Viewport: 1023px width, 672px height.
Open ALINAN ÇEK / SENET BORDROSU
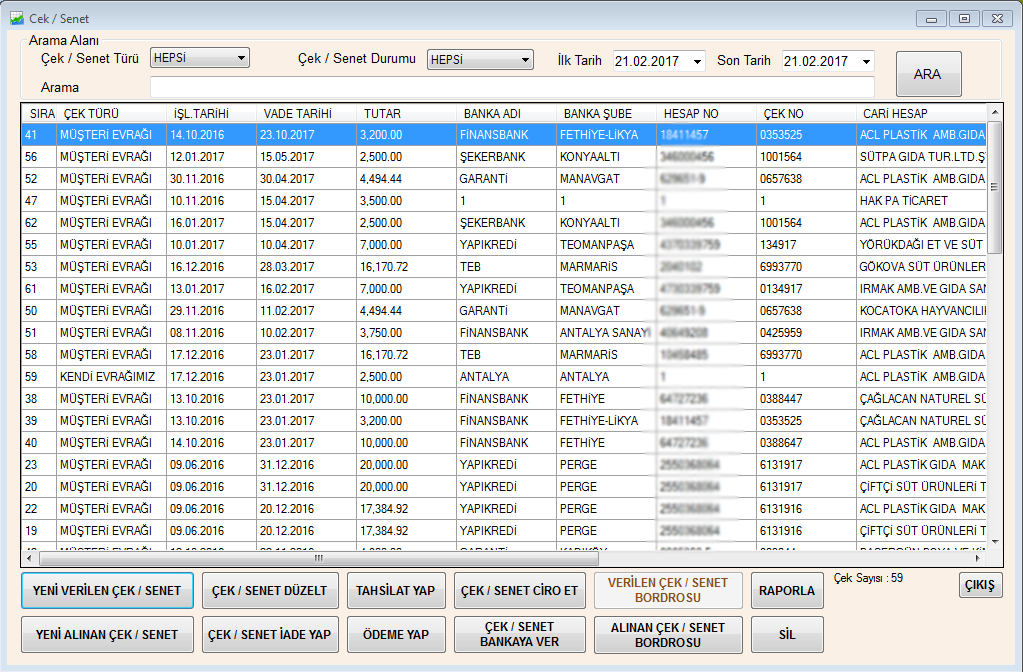[x=668, y=634]
